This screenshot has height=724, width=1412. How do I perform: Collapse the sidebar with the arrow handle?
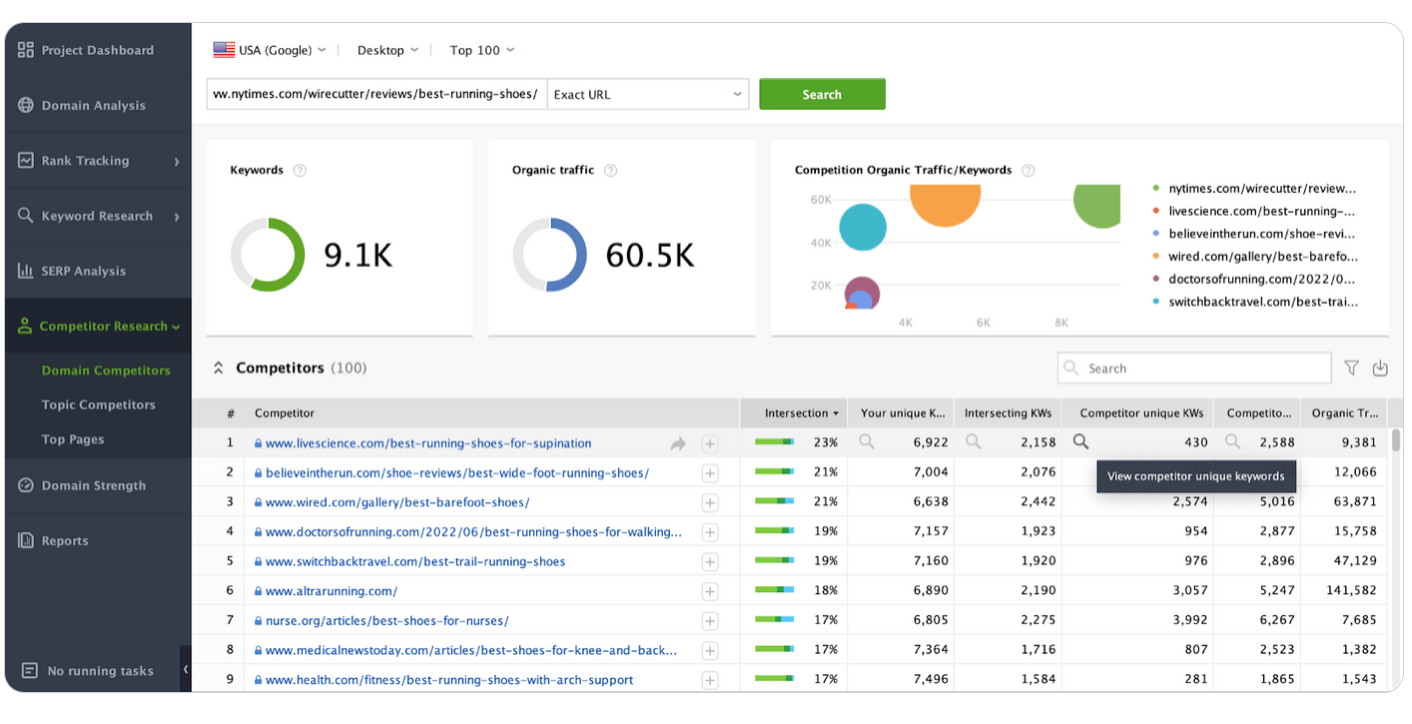pyautogui.click(x=186, y=669)
